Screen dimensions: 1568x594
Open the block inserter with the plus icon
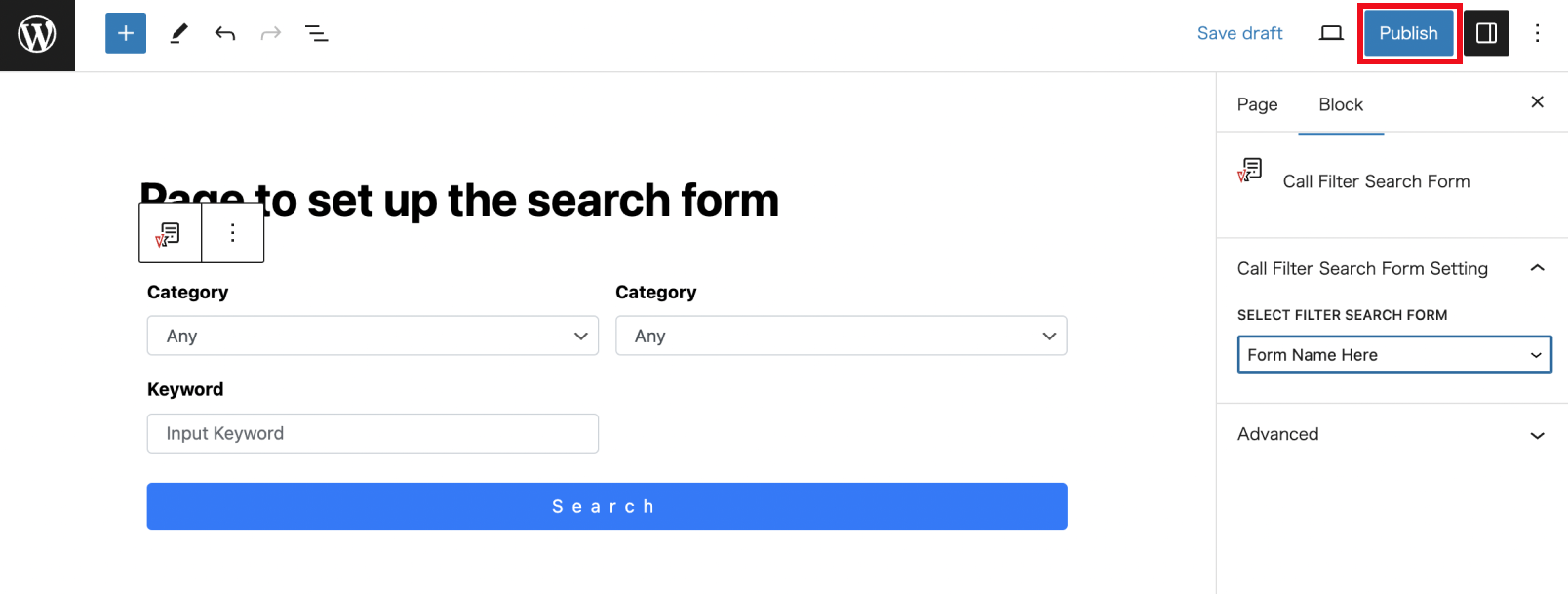125,32
